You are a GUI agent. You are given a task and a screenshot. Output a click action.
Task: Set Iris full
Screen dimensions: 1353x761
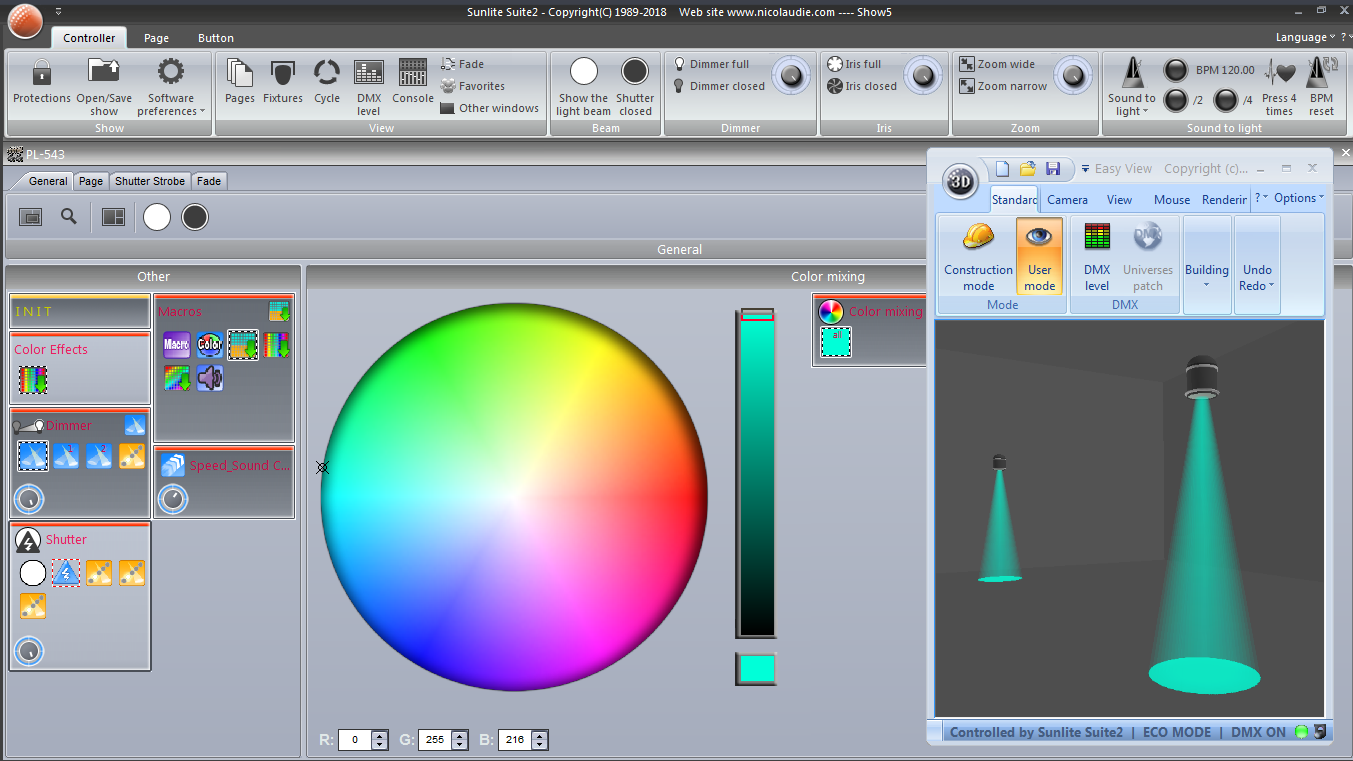(x=854, y=64)
